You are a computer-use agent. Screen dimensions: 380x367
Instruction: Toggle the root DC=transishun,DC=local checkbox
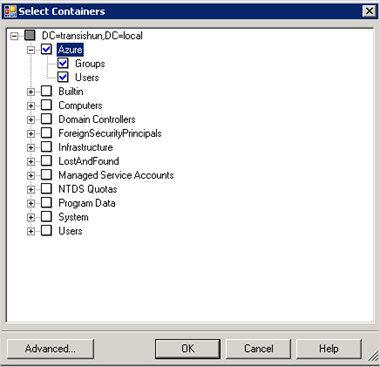pyautogui.click(x=30, y=35)
